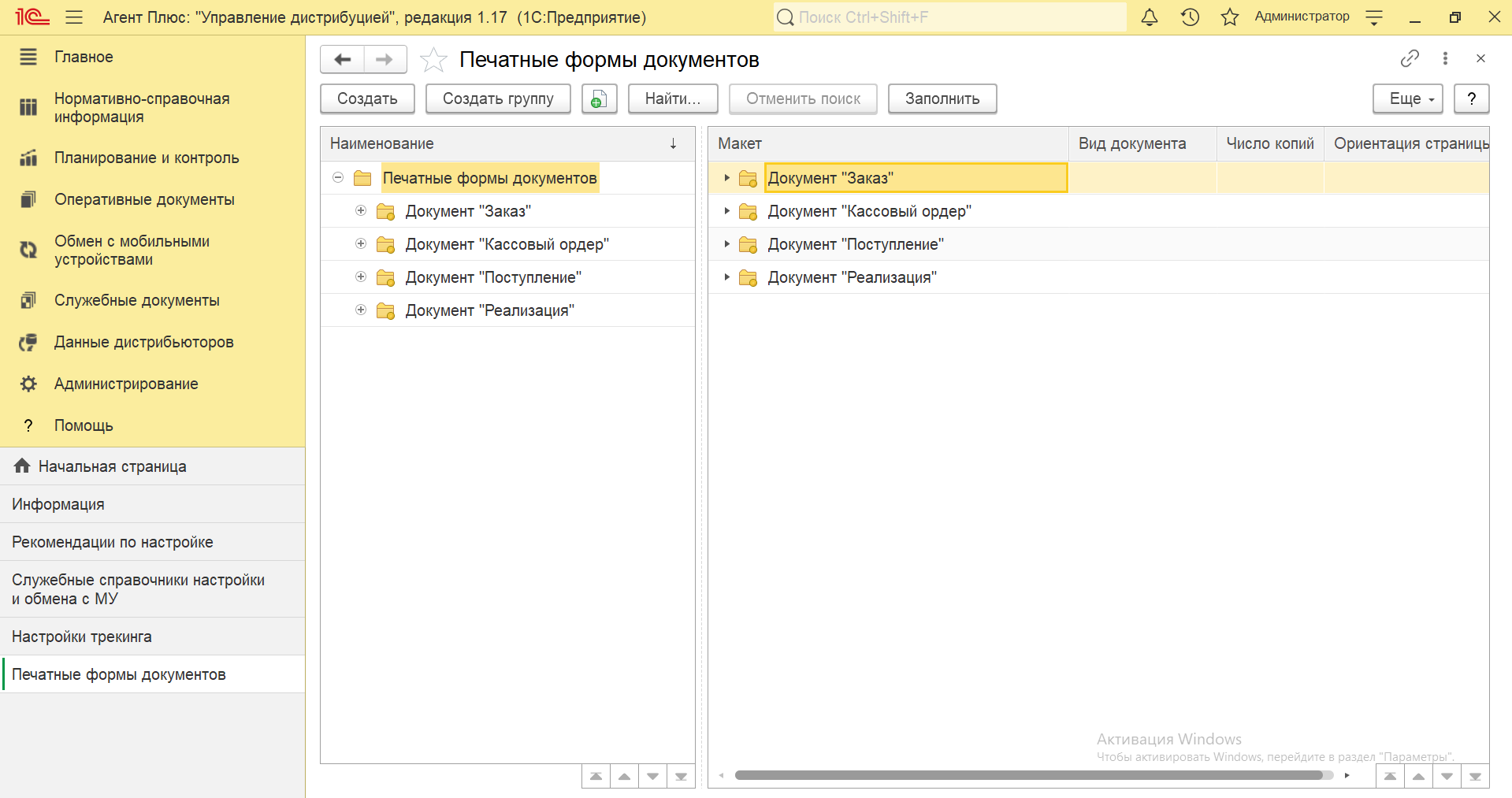Open the hamburger main menu icon

coord(74,17)
